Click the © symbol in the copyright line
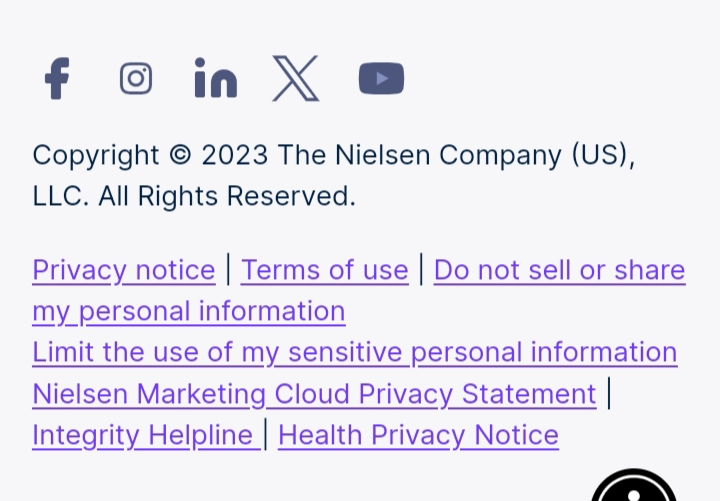Viewport: 720px width, 501px height. pos(180,154)
